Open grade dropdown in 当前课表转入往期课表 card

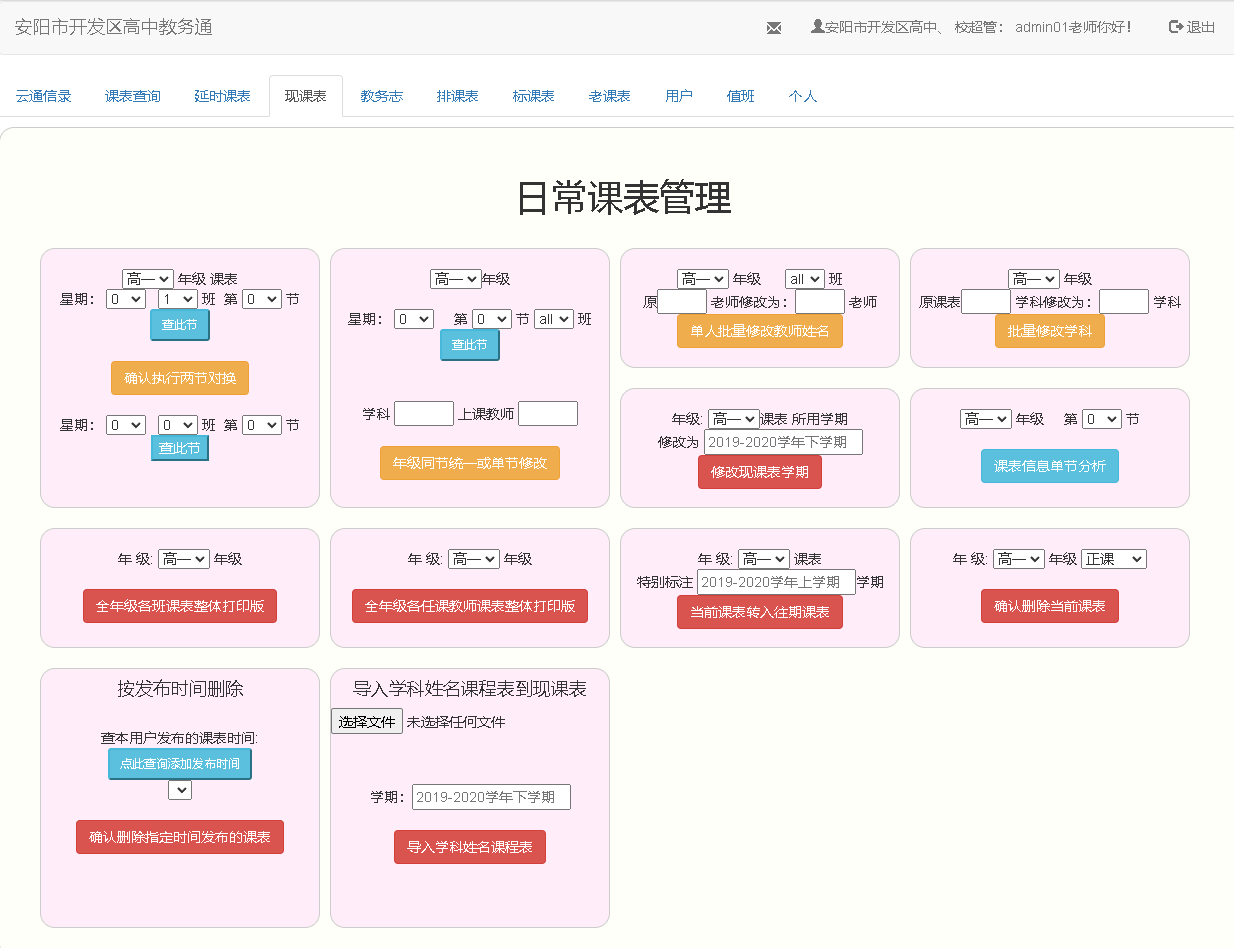(x=765, y=559)
